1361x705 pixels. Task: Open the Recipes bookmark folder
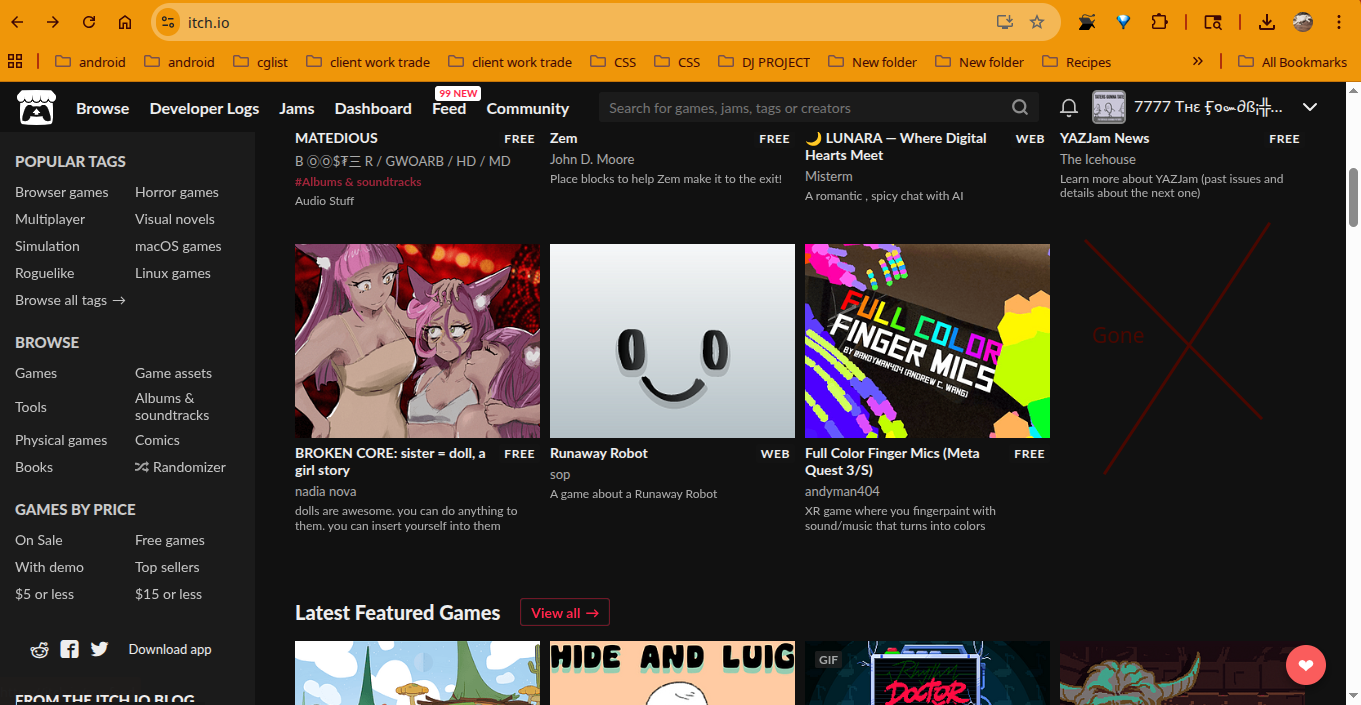click(x=1076, y=62)
